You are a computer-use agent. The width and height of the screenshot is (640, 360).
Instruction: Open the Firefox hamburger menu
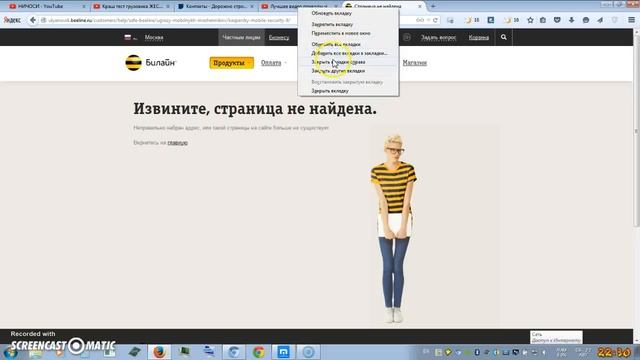point(631,20)
